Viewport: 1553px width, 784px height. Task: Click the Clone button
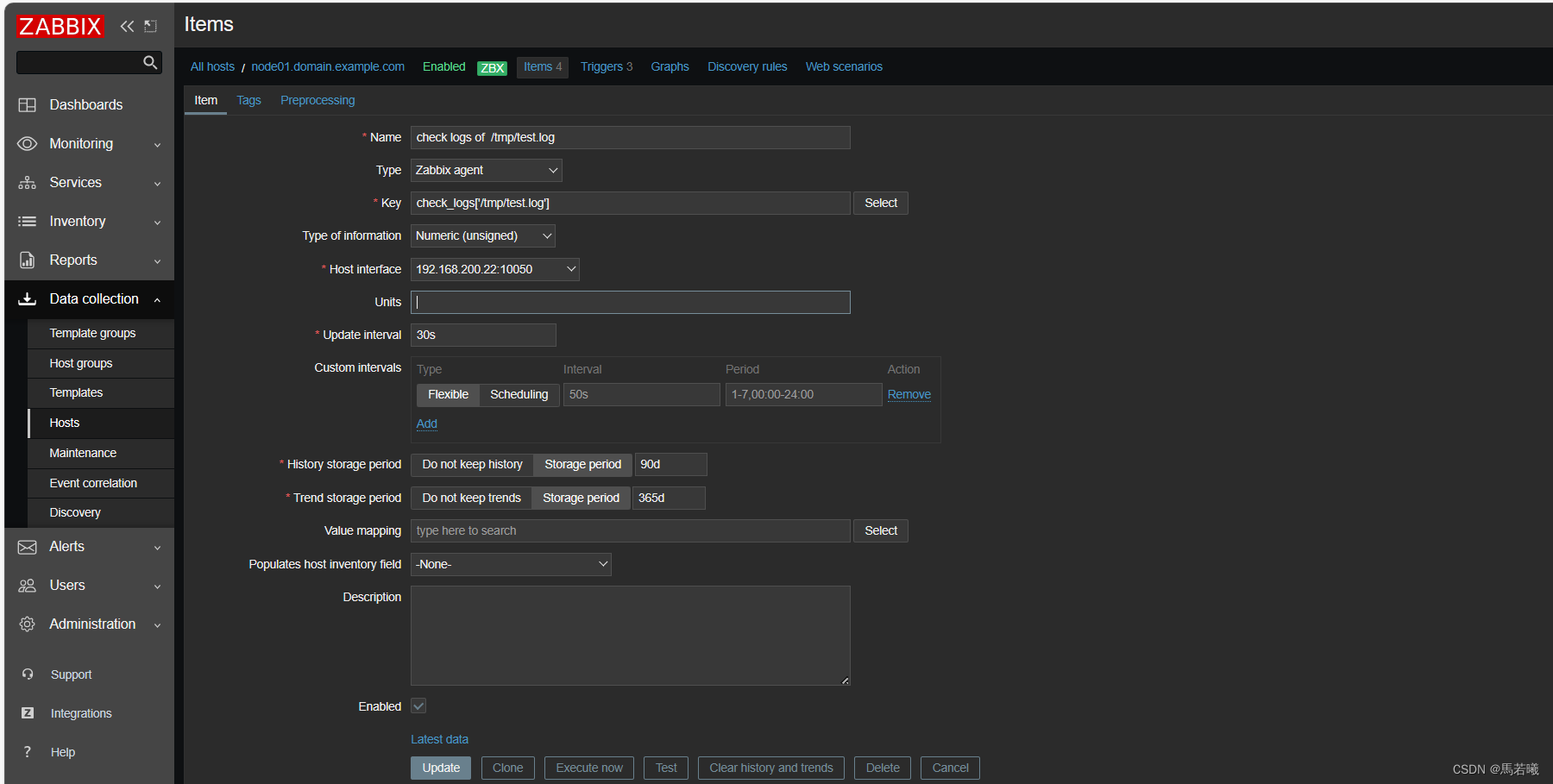pyautogui.click(x=507, y=768)
